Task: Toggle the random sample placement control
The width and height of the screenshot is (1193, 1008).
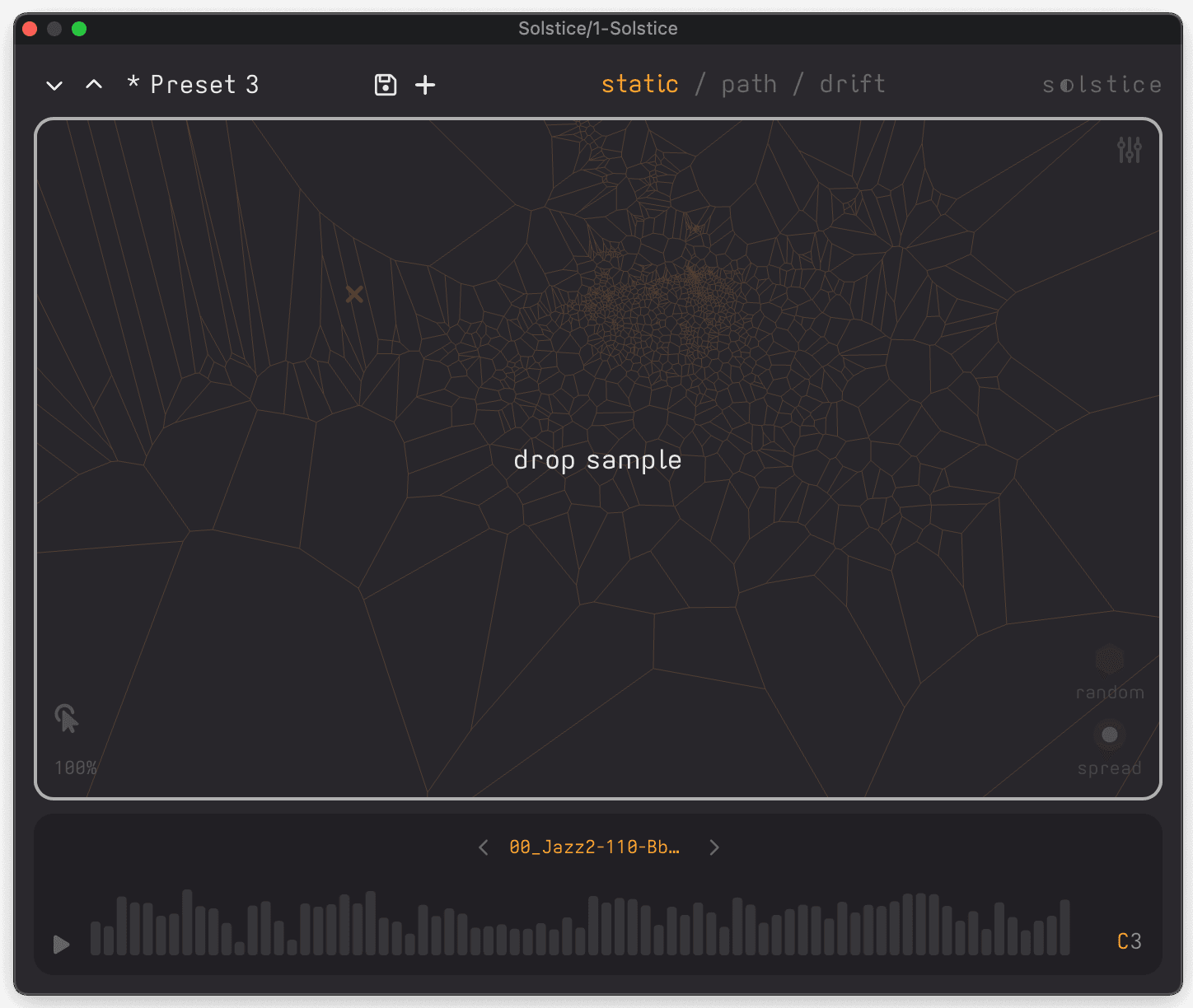Action: tap(1110, 659)
